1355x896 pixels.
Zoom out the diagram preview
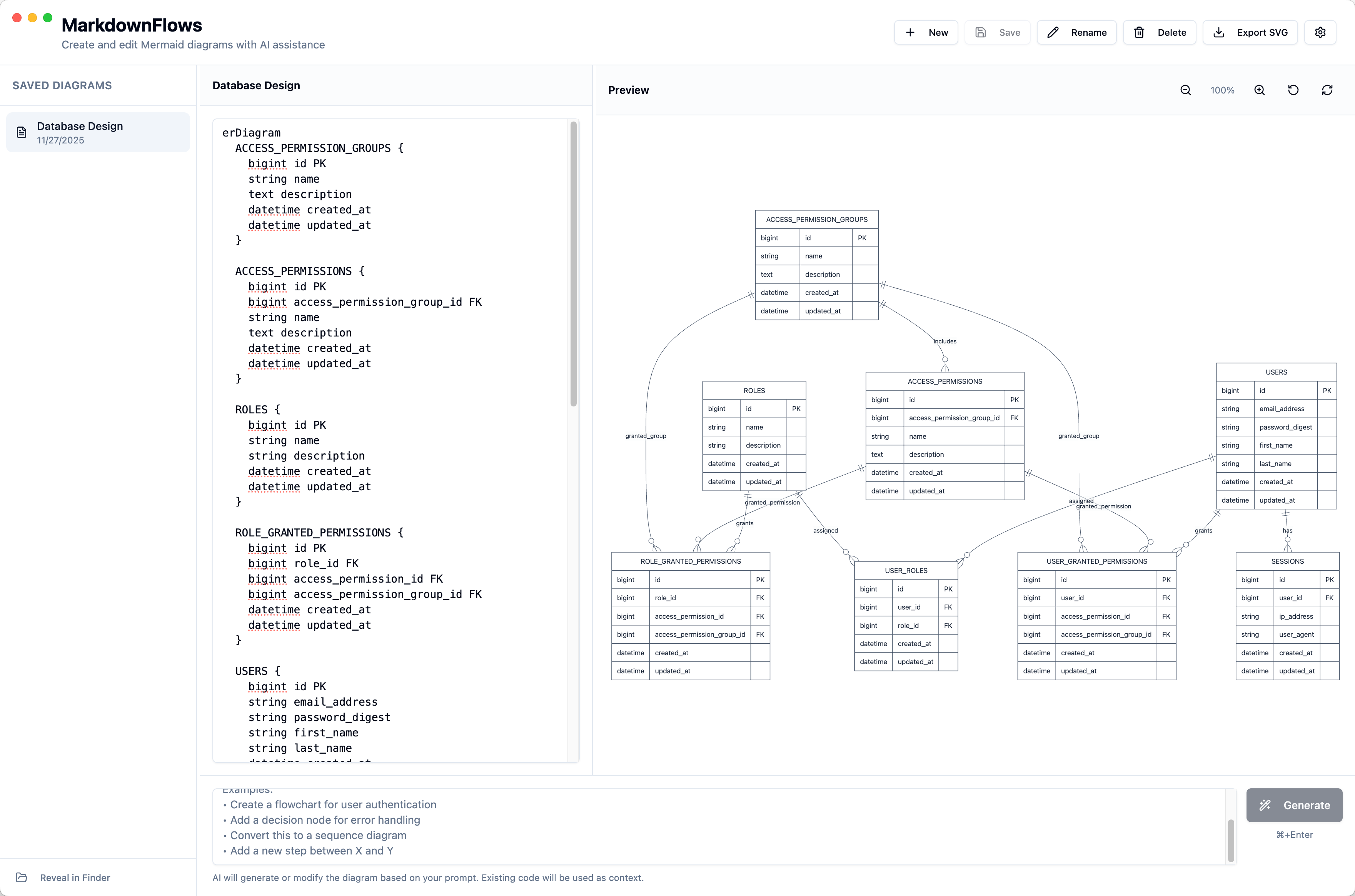[x=1185, y=90]
